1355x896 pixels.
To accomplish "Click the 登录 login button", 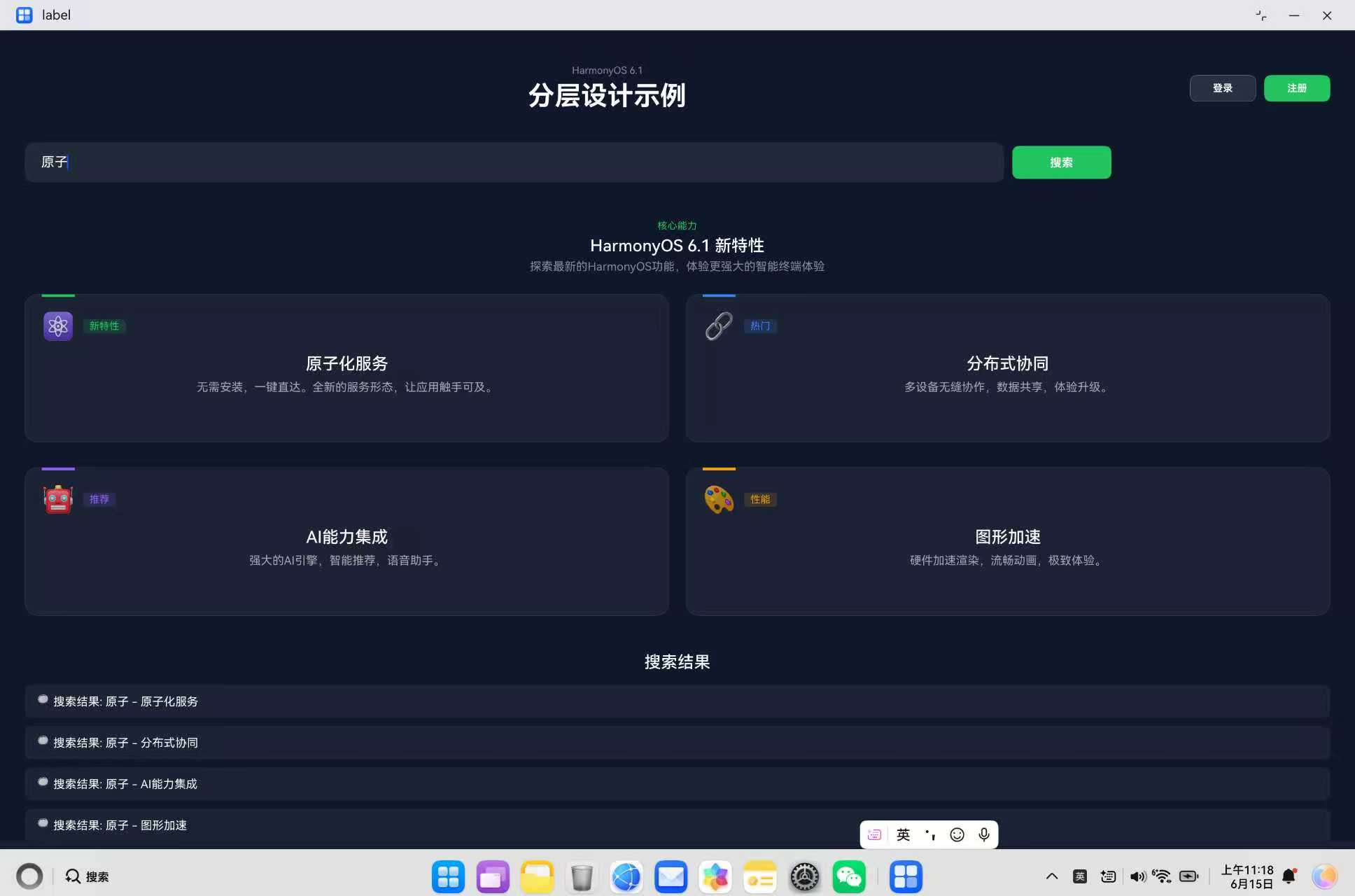I will point(1223,88).
